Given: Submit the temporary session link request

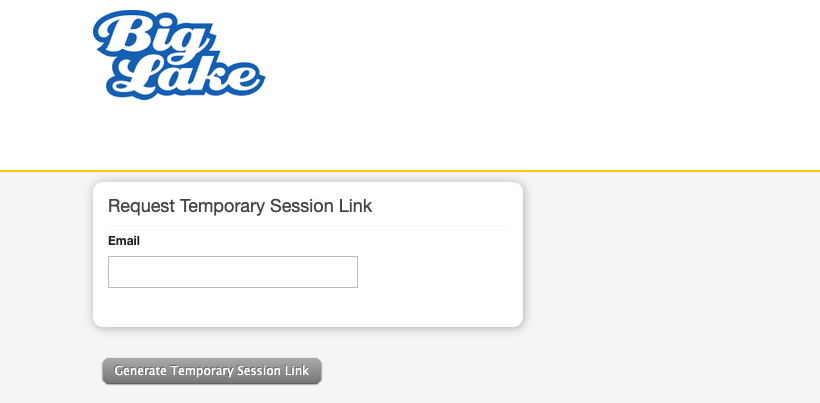Looking at the screenshot, I should (212, 371).
